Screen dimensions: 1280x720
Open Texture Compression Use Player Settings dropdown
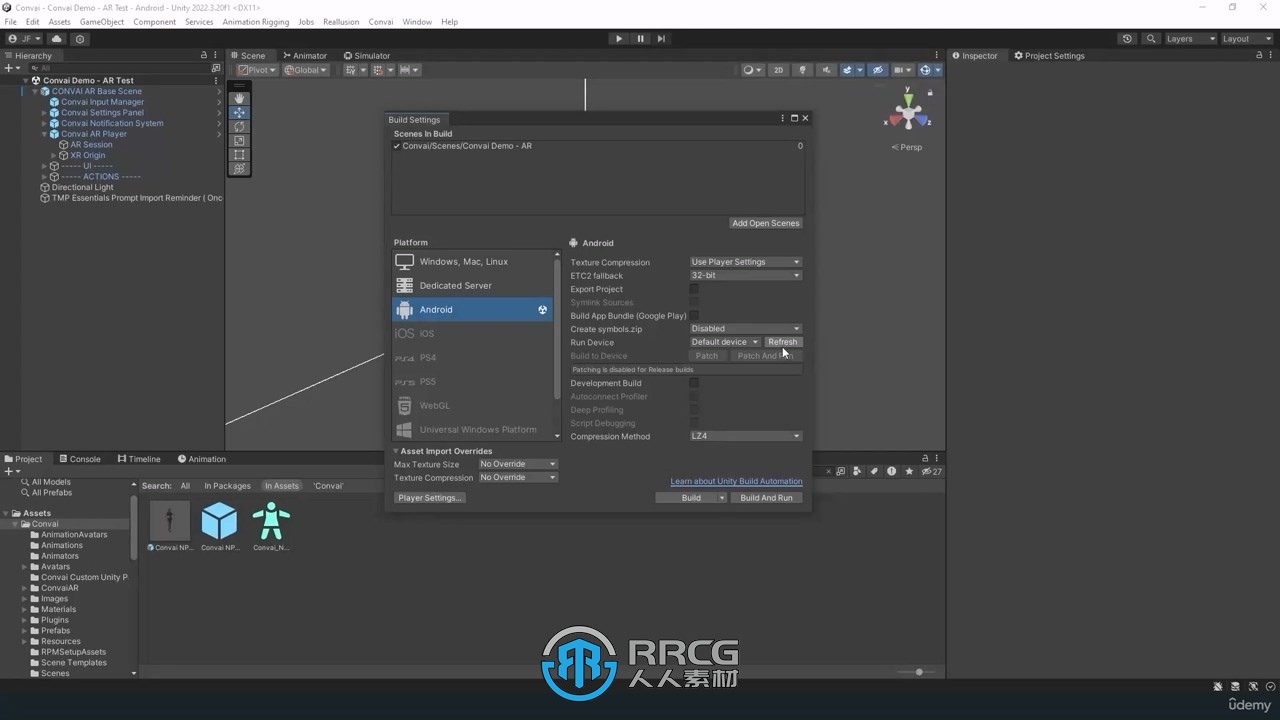click(746, 262)
